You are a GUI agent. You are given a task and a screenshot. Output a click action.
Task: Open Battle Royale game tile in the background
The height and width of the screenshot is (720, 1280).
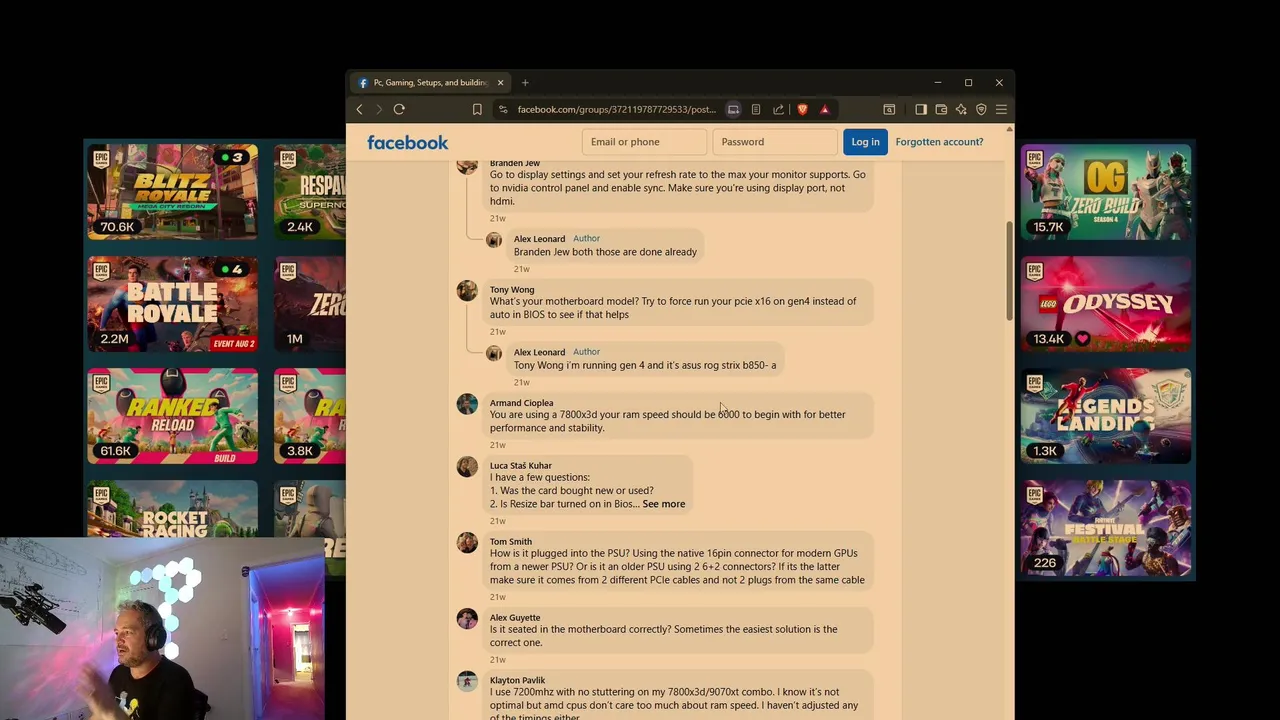pyautogui.click(x=172, y=304)
